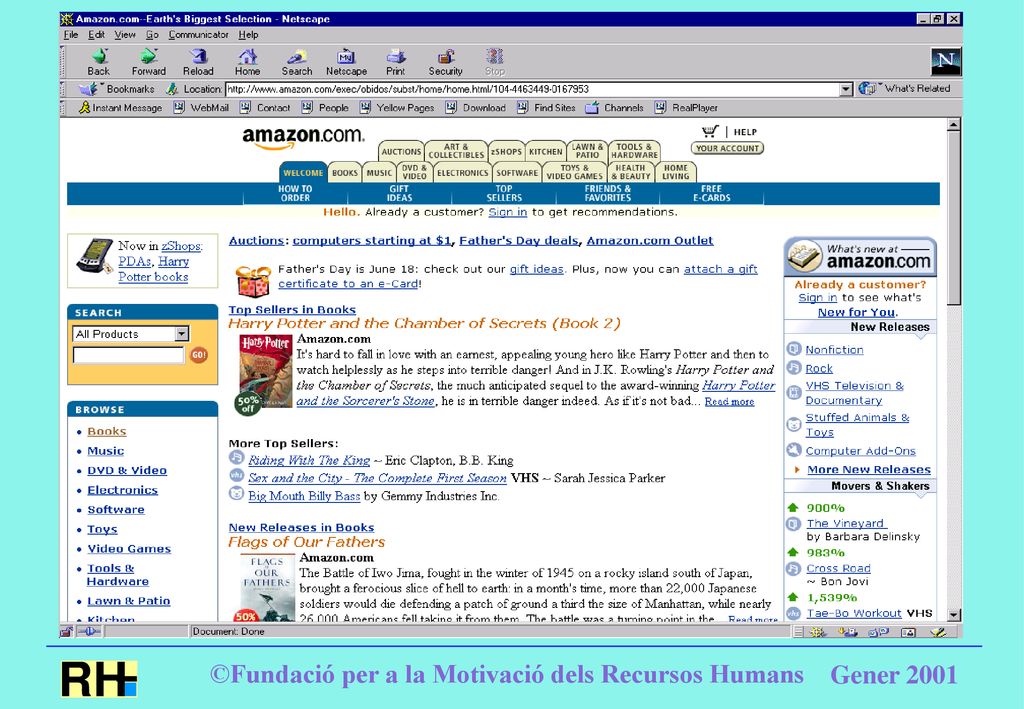Image resolution: width=1024 pixels, height=709 pixels.
Task: Open Free E-Cards navigation link
Action: point(712,193)
